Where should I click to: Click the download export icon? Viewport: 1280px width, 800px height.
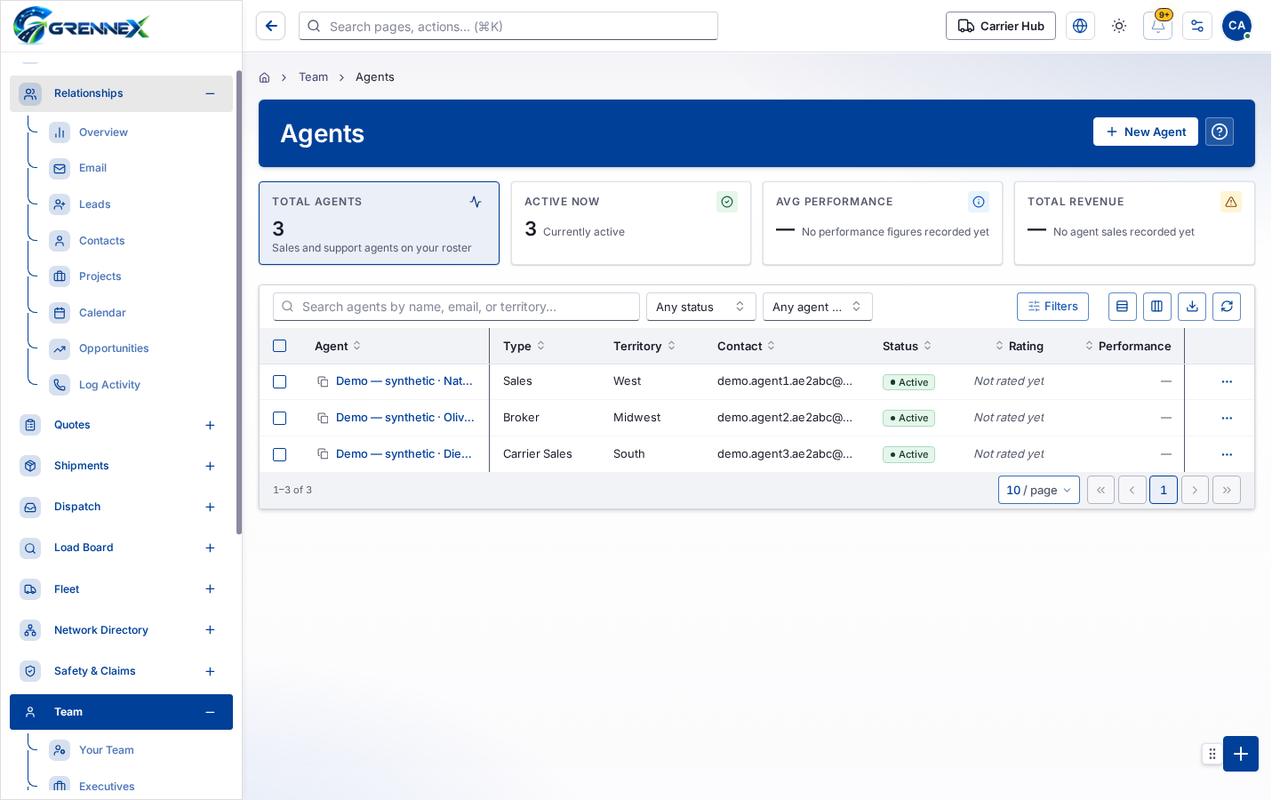coord(1192,307)
